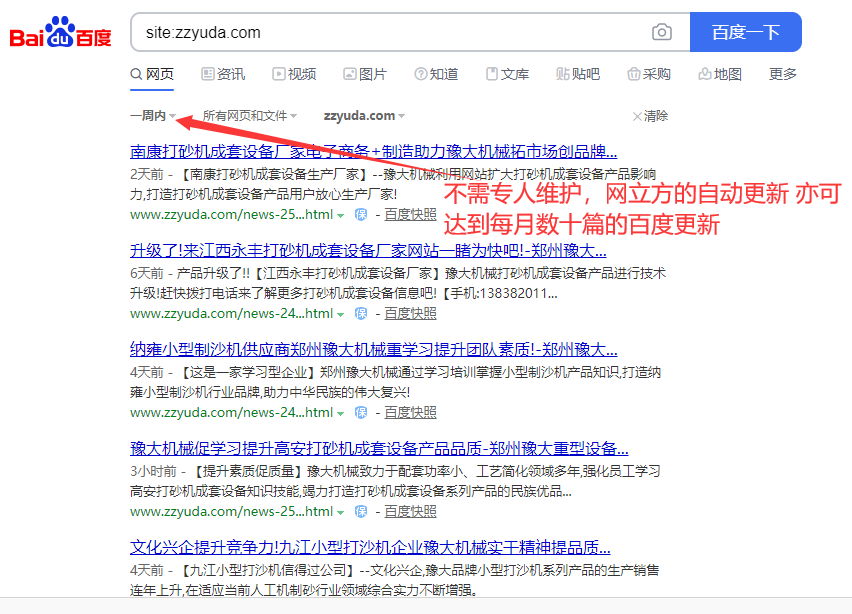The width and height of the screenshot is (852, 614).
Task: Expand the zzyuda.com site filter dropdown
Action: 364,116
